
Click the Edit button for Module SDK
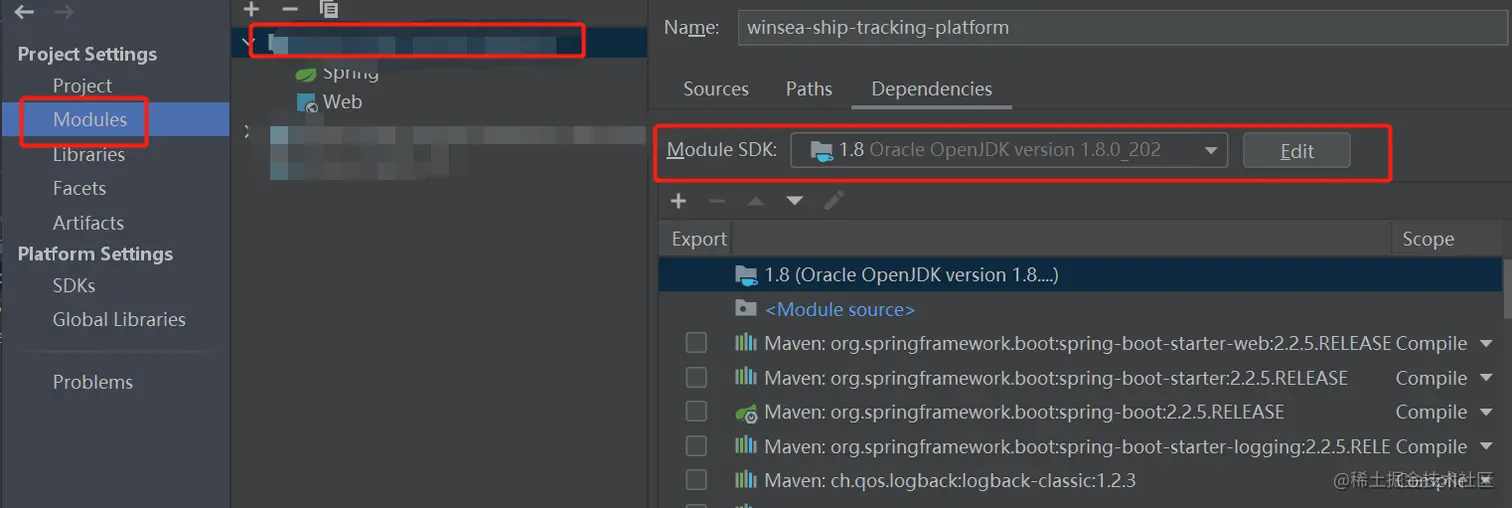click(x=1296, y=151)
